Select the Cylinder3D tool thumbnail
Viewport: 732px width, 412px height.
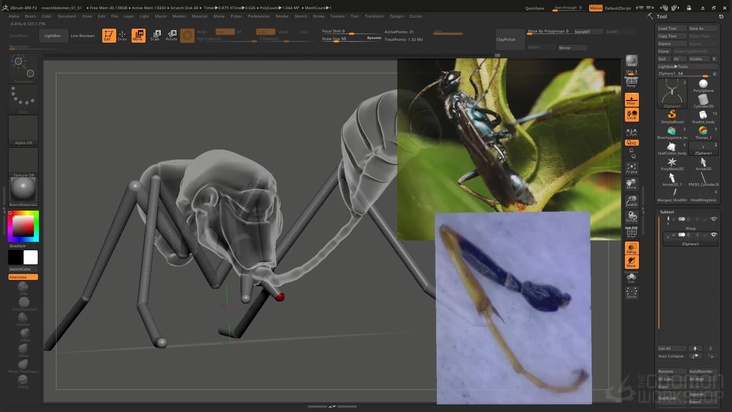click(703, 101)
